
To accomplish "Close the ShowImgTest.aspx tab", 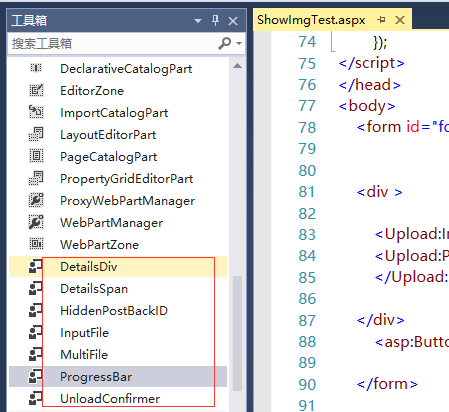I will pos(400,20).
